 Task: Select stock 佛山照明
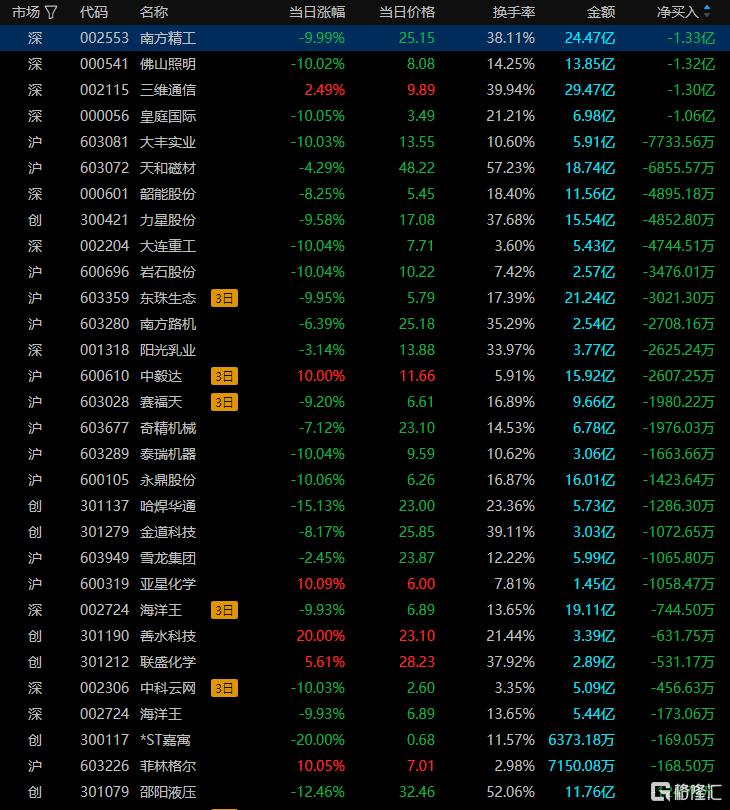pyautogui.click(x=168, y=64)
